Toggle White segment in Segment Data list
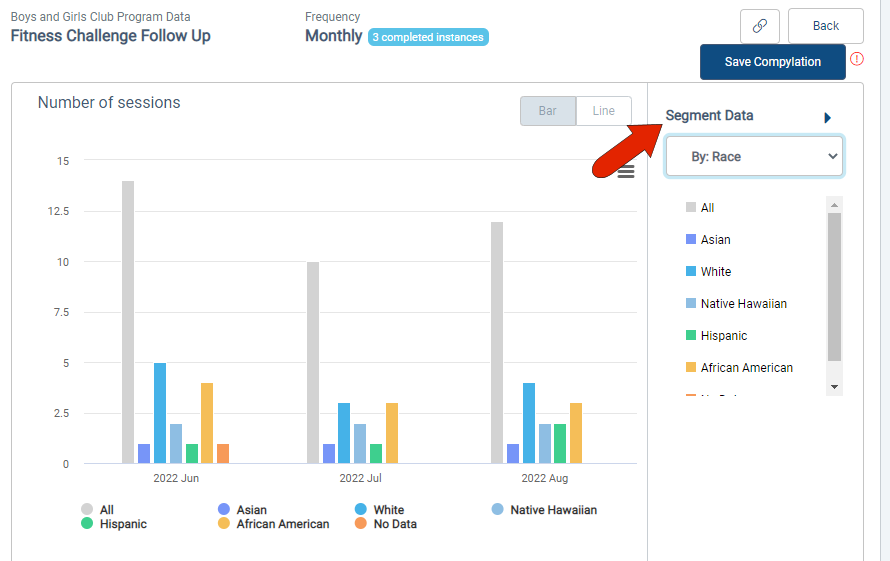Screen dimensions: 890x561 tap(708, 271)
